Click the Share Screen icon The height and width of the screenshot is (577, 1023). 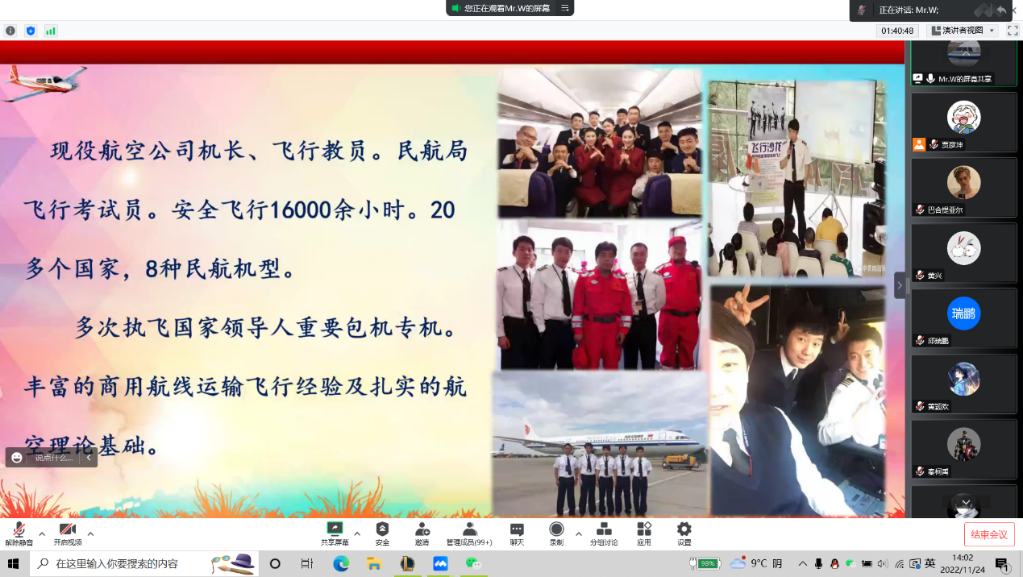[x=335, y=531]
